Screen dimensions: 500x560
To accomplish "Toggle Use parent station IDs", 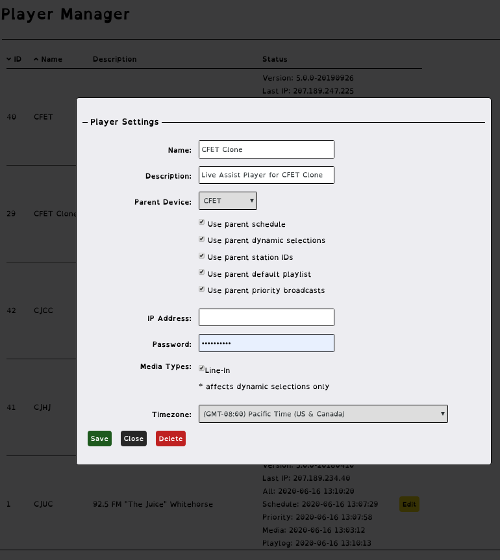I will 202,256.
